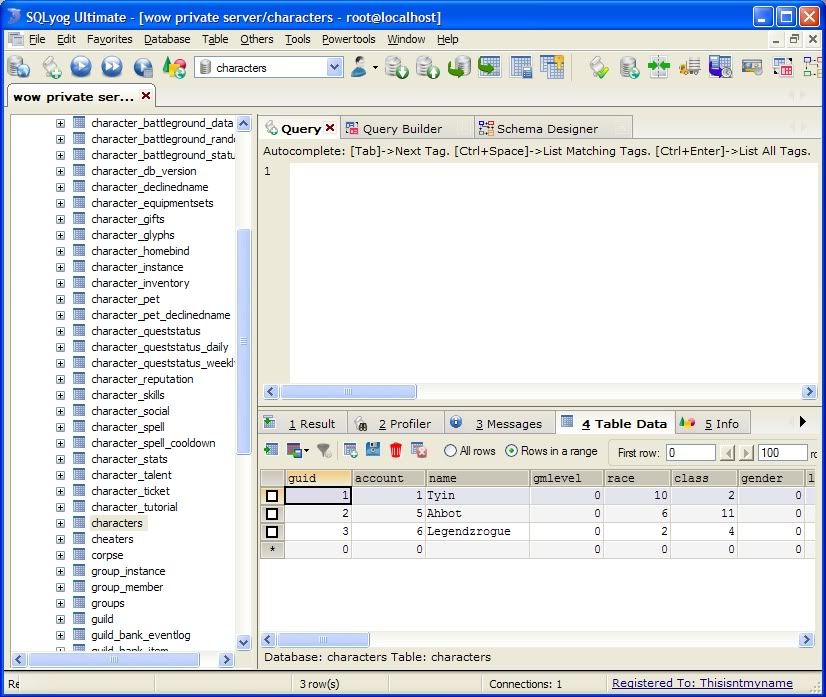Expand the character_stats tree node
The width and height of the screenshot is (826, 697).
click(x=61, y=459)
